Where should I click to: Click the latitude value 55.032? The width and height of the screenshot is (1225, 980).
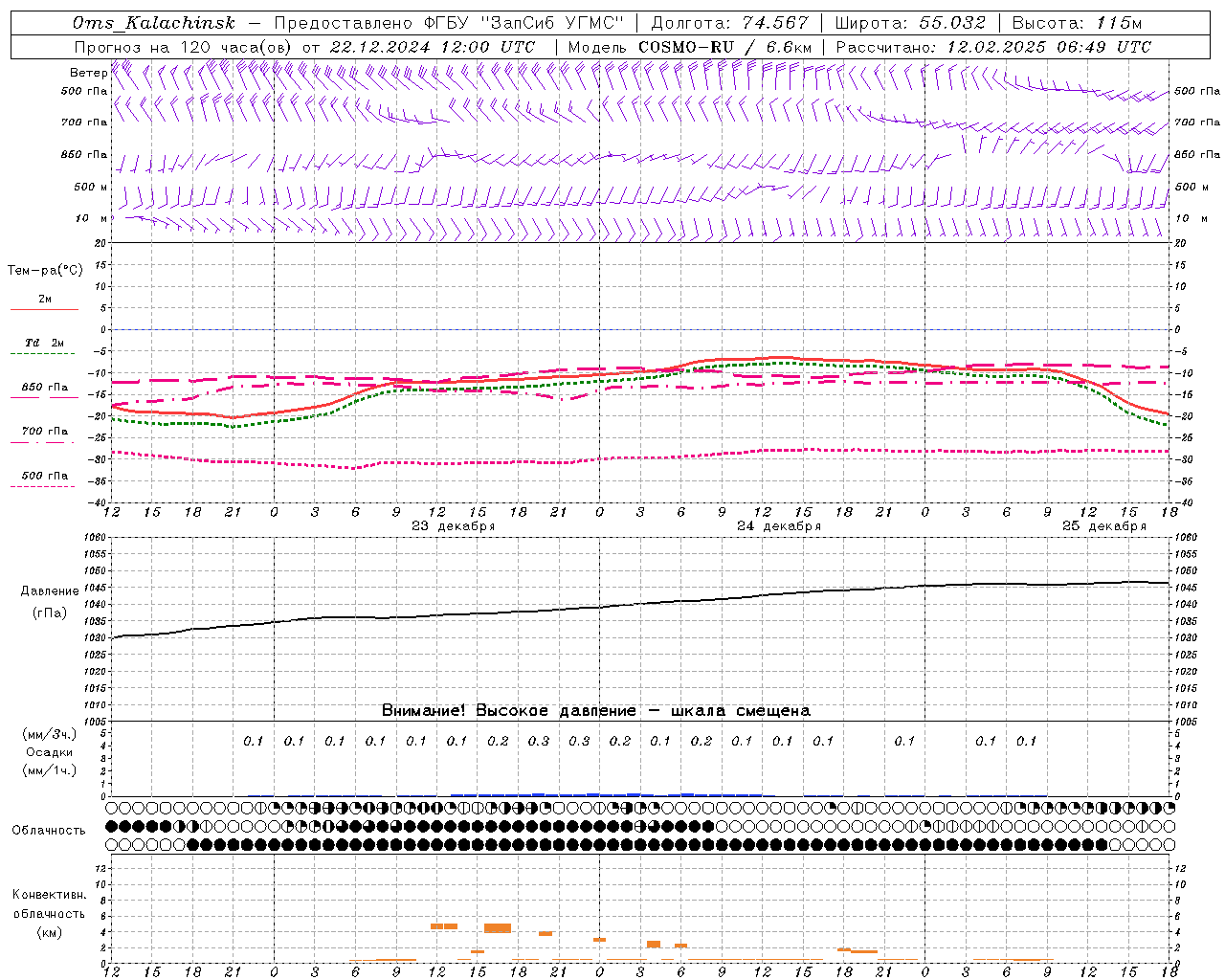click(x=951, y=23)
